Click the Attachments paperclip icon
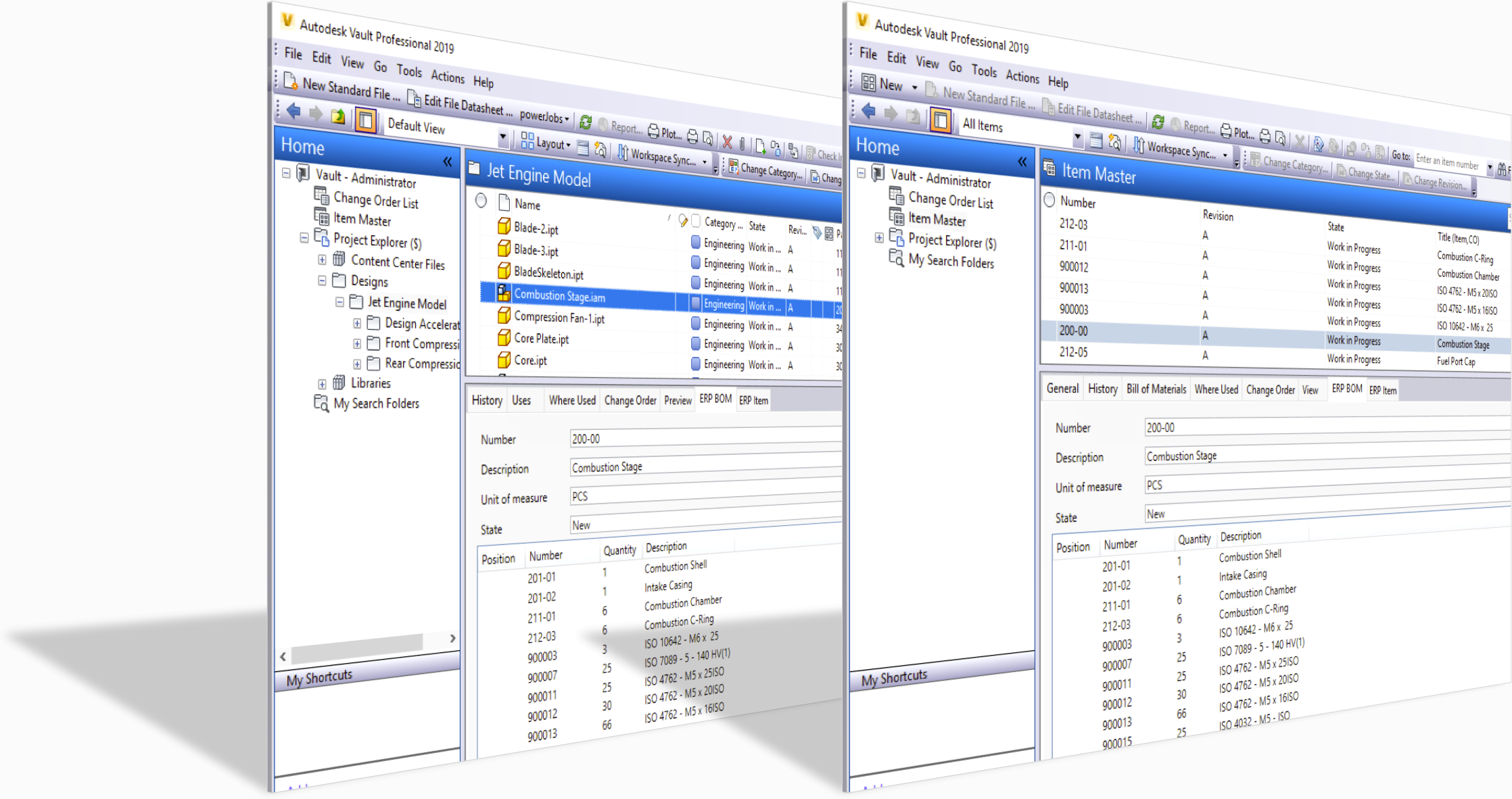The height and width of the screenshot is (799, 1512). [742, 143]
